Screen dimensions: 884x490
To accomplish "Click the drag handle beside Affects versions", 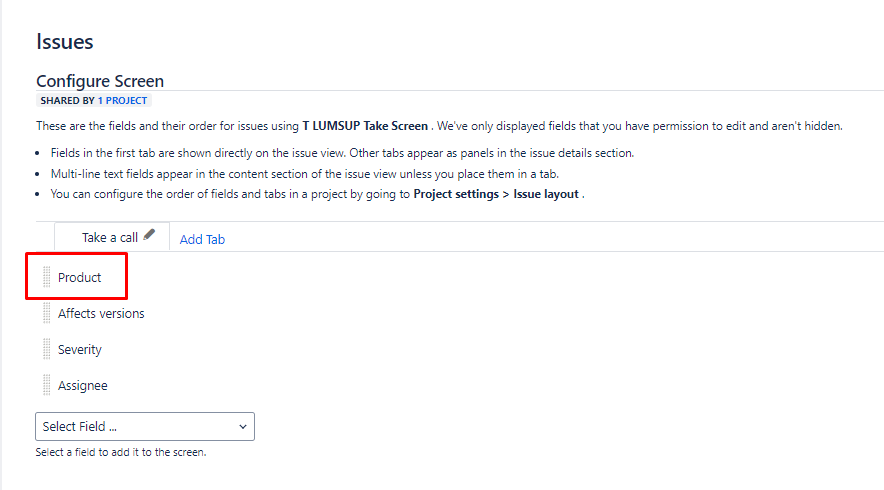I will coord(47,313).
